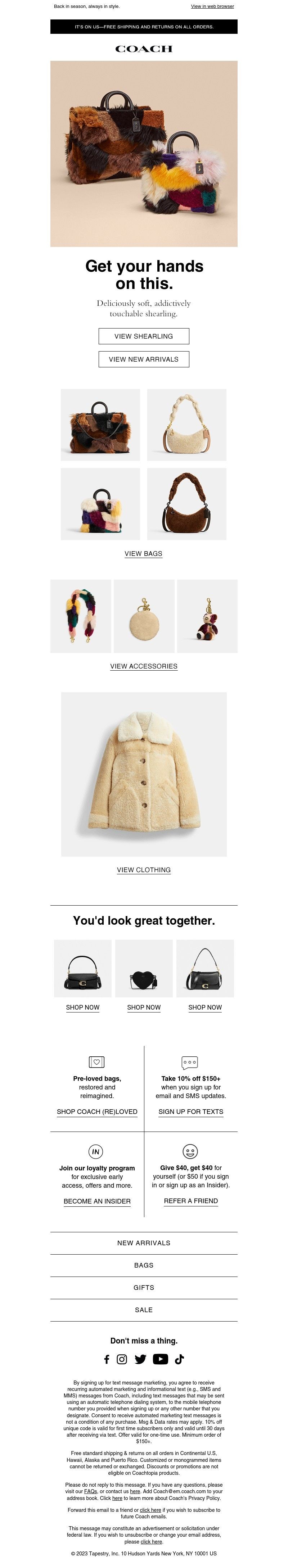Open View in web browser link
288x1568 pixels.
click(212, 7)
